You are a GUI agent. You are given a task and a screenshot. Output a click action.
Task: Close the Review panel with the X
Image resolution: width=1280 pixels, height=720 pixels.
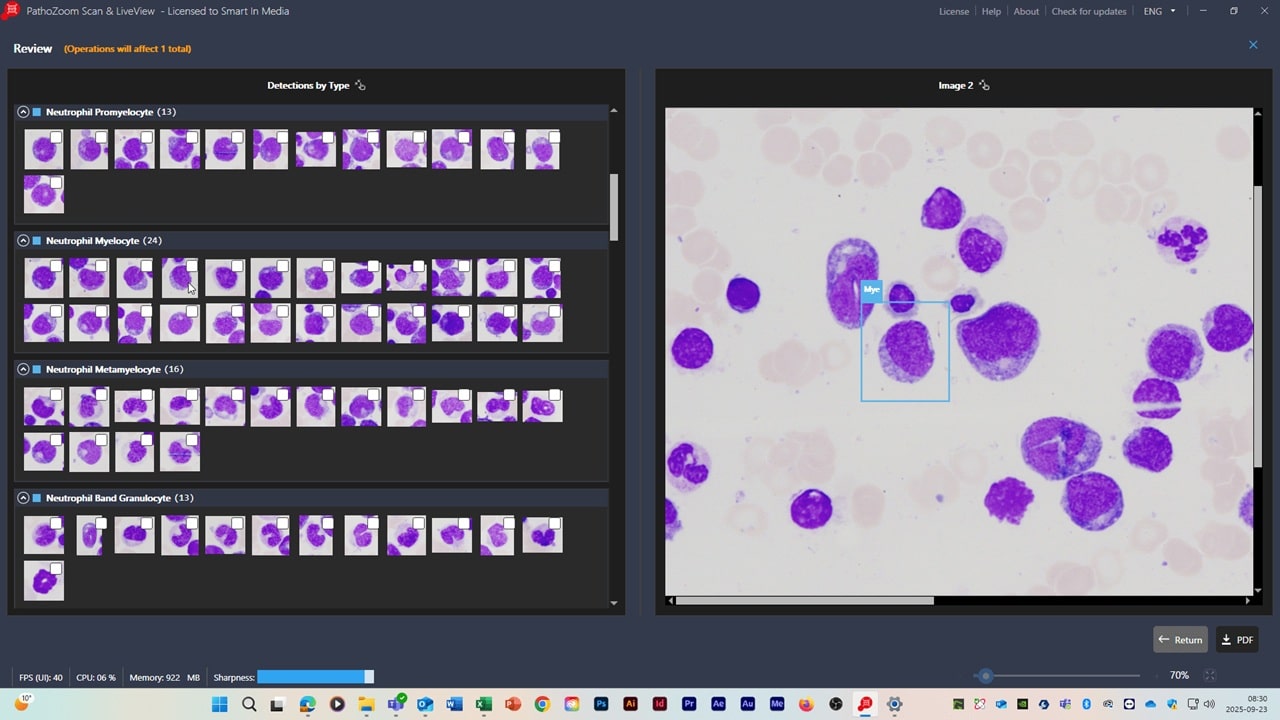click(x=1253, y=45)
